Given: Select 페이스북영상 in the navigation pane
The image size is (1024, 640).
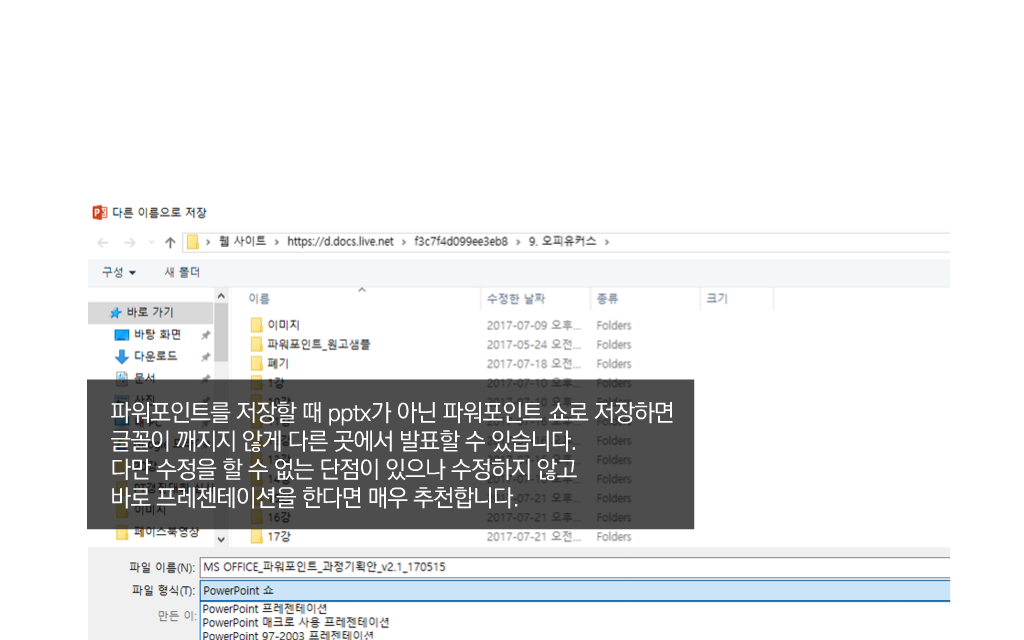Looking at the screenshot, I should click(x=166, y=532).
